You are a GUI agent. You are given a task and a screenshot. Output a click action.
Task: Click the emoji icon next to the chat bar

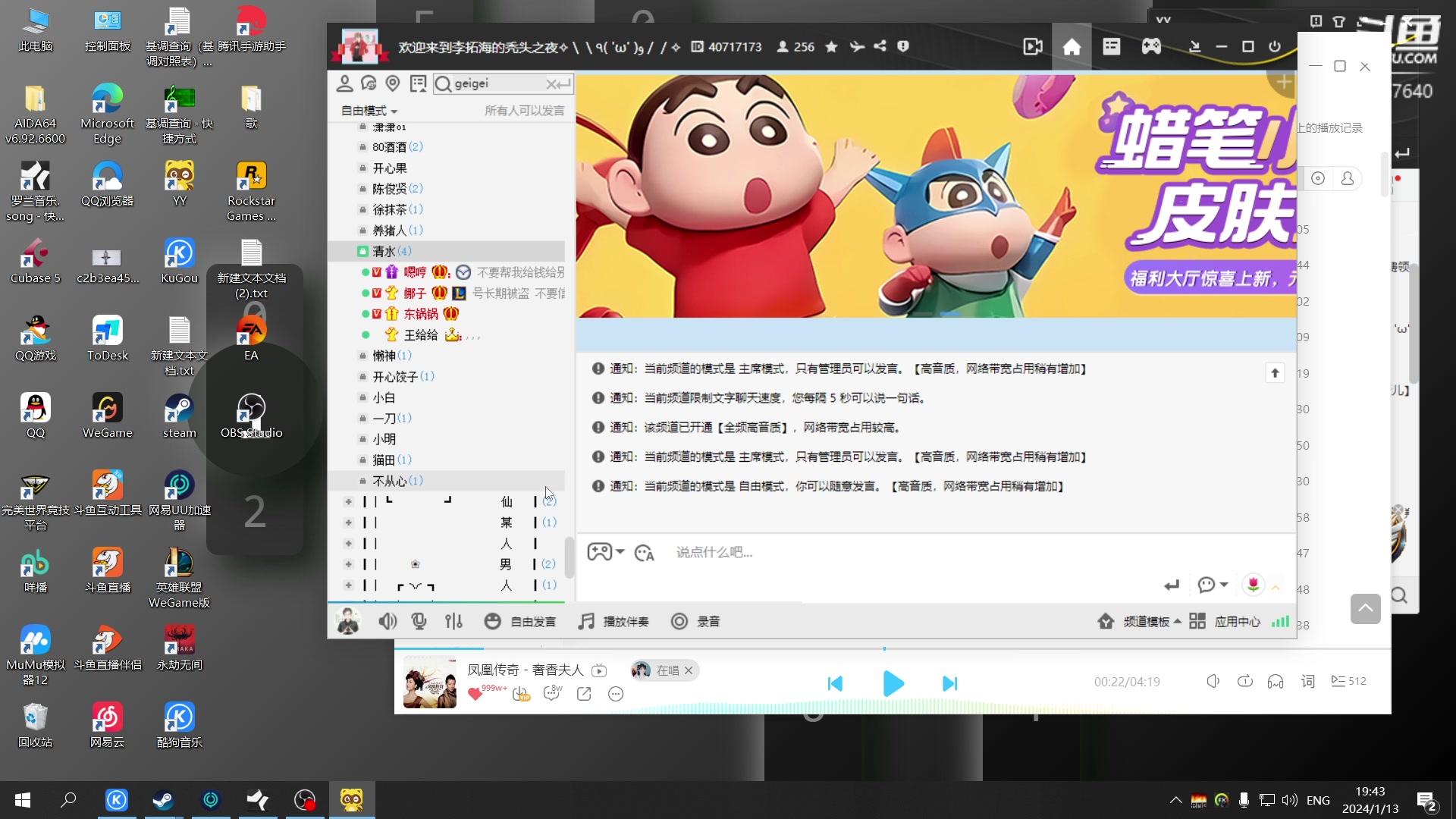(644, 553)
